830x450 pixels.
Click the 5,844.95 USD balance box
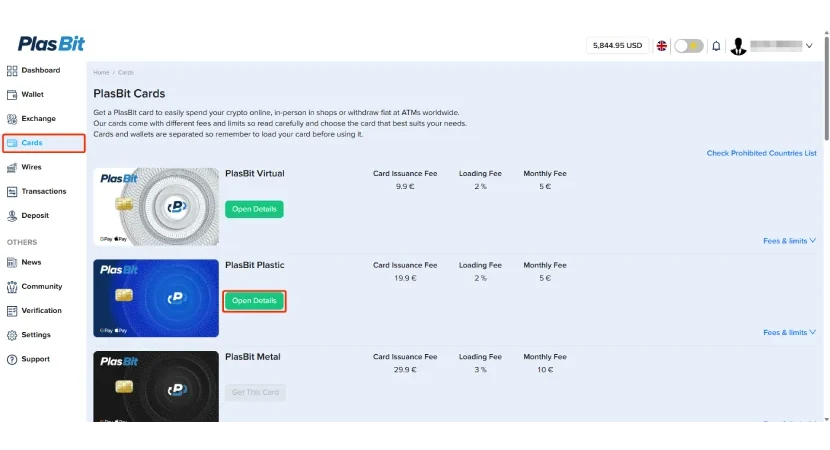(617, 46)
